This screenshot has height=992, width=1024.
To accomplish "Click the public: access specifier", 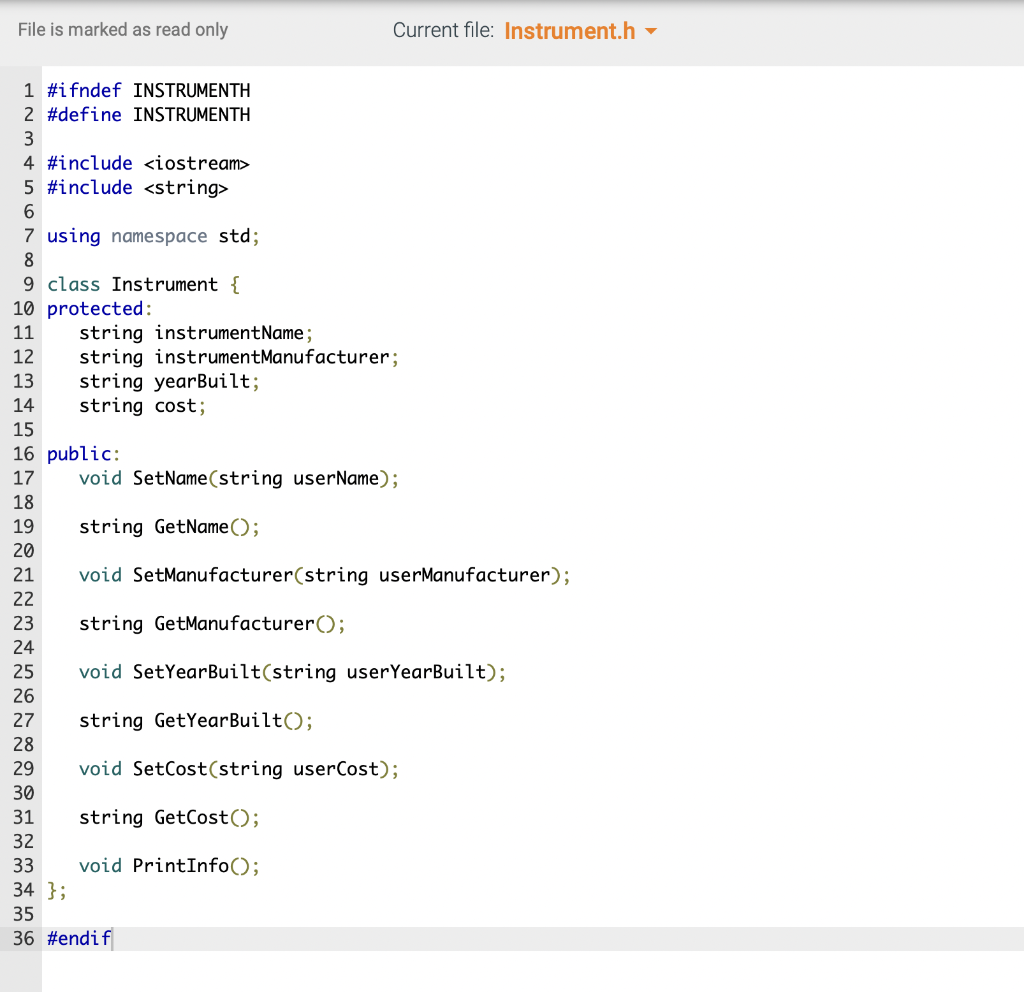I will [x=78, y=453].
